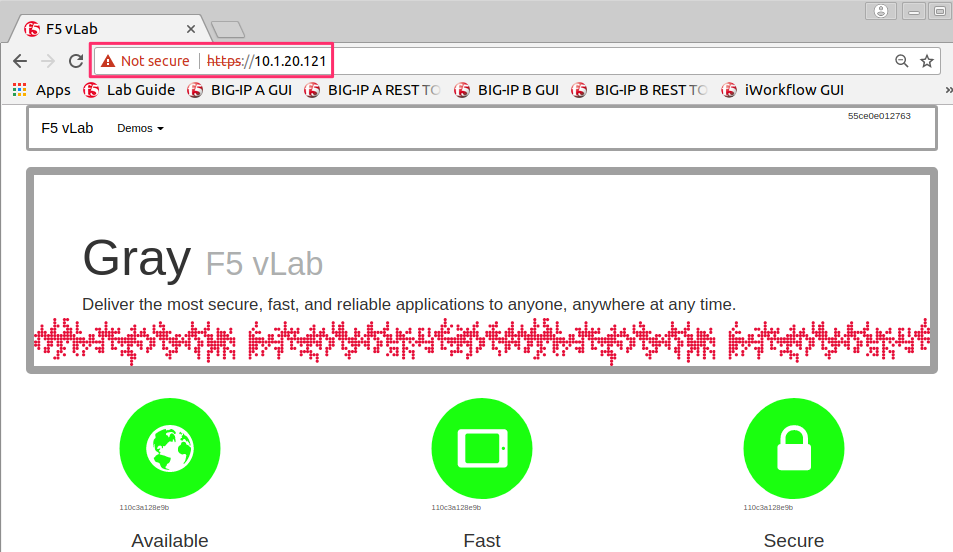Viewport: 953px width, 552px height.
Task: Reload the current page
Action: [75, 61]
